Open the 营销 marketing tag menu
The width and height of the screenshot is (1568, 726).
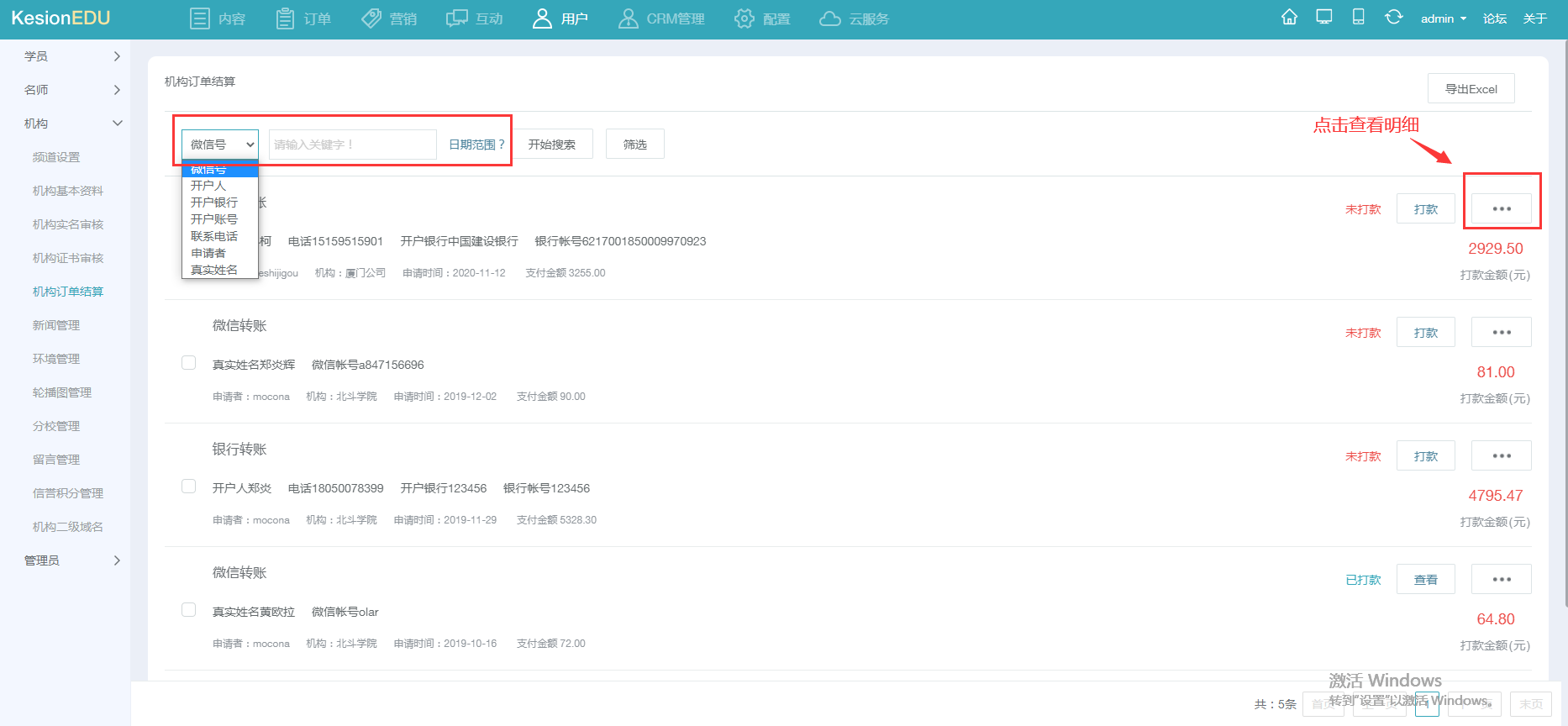pos(389,18)
